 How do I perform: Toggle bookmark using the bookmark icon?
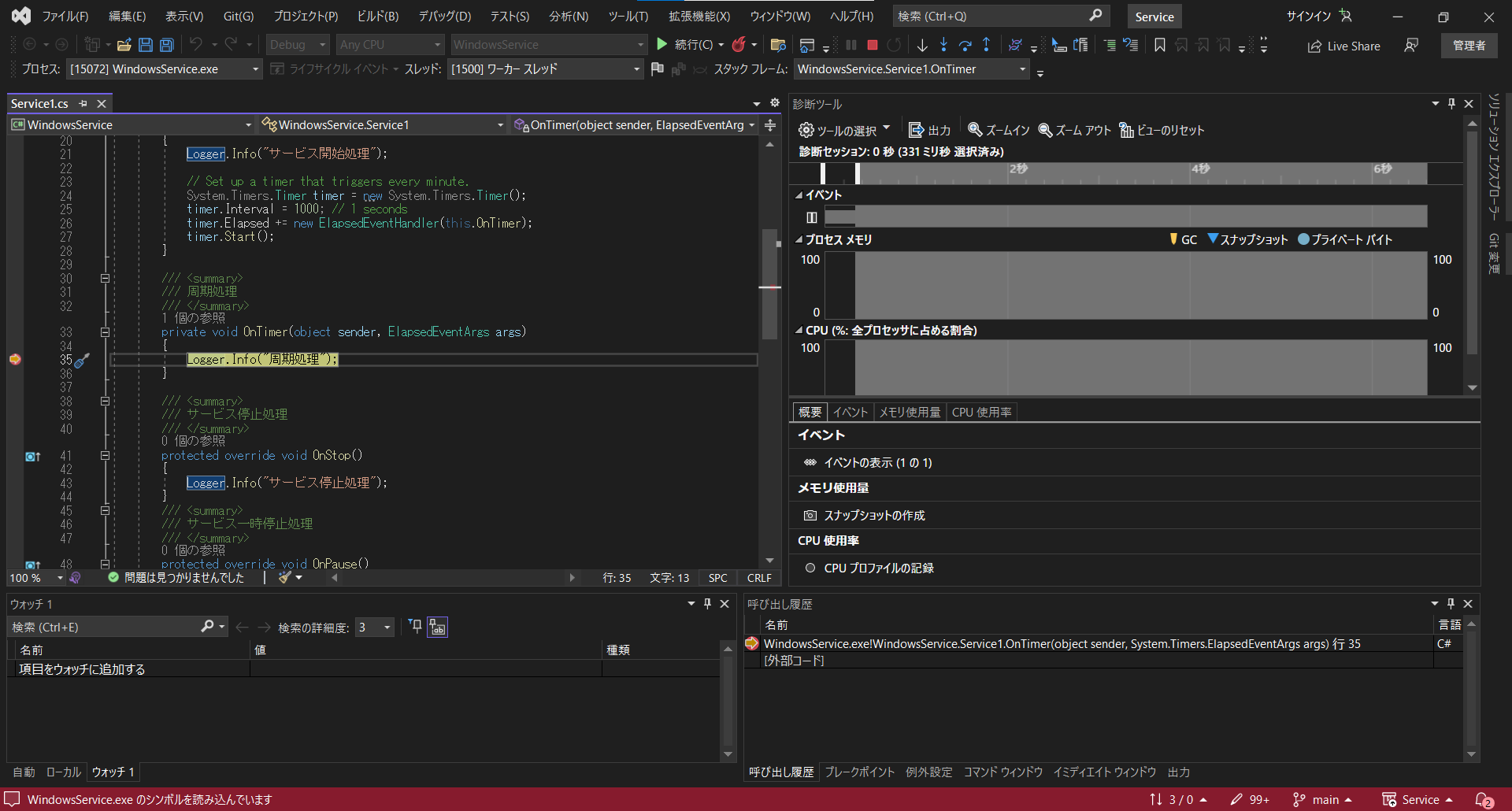(x=1160, y=45)
